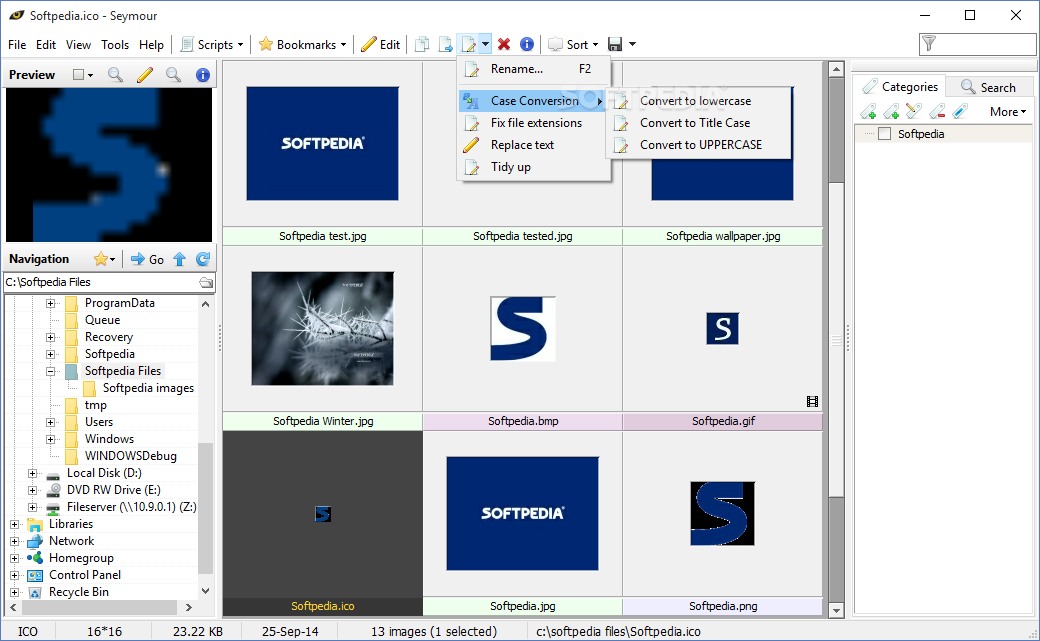Viewport: 1040px width, 641px height.
Task: Open the File menu
Action: pyautogui.click(x=17, y=44)
